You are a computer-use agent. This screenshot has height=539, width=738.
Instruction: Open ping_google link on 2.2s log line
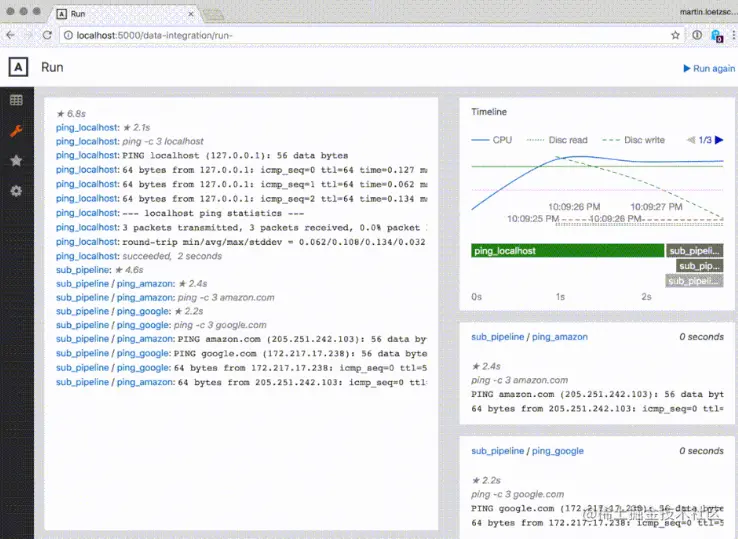click(x=144, y=311)
